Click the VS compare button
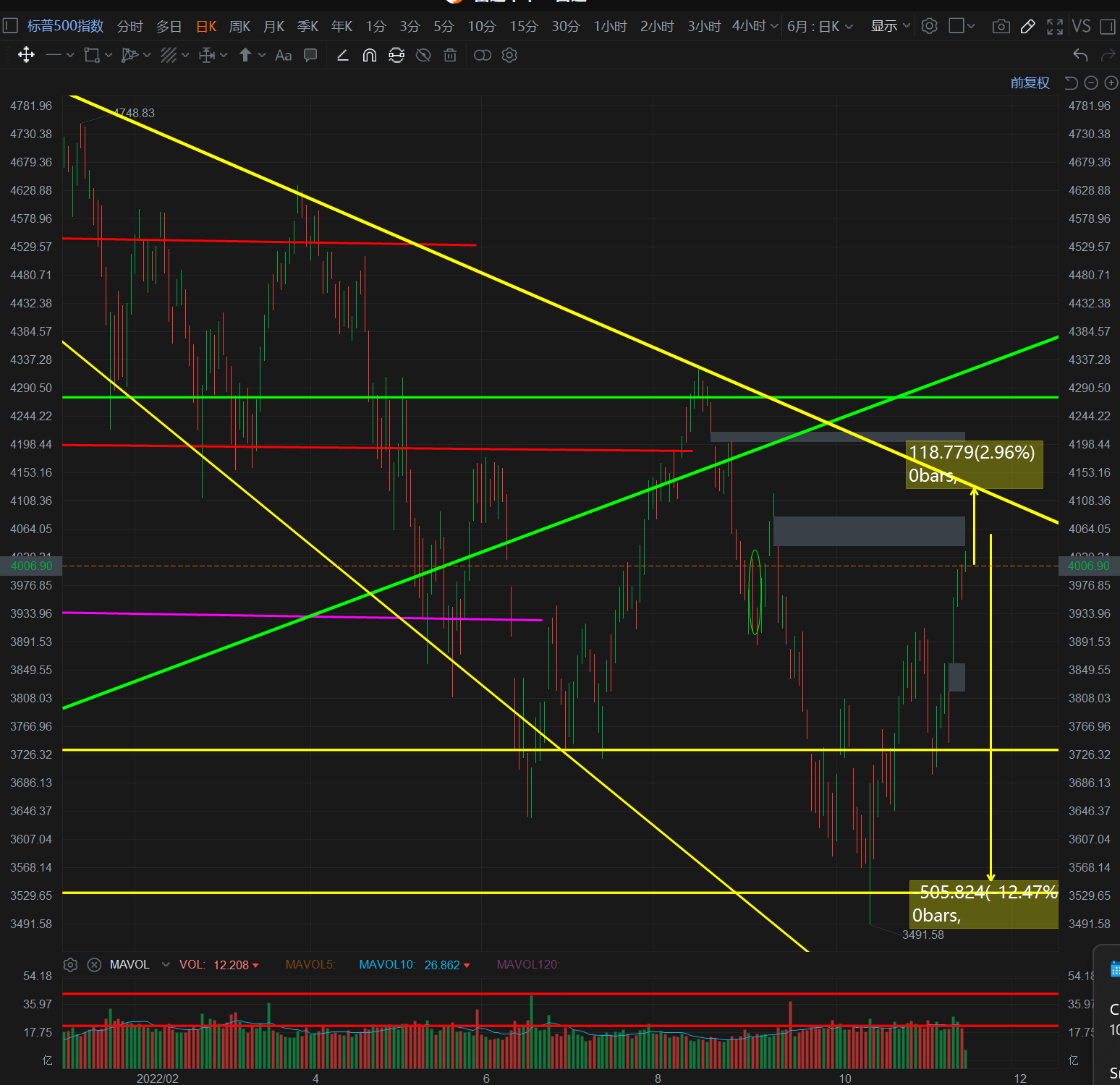Image resolution: width=1120 pixels, height=1085 pixels. click(x=1081, y=27)
